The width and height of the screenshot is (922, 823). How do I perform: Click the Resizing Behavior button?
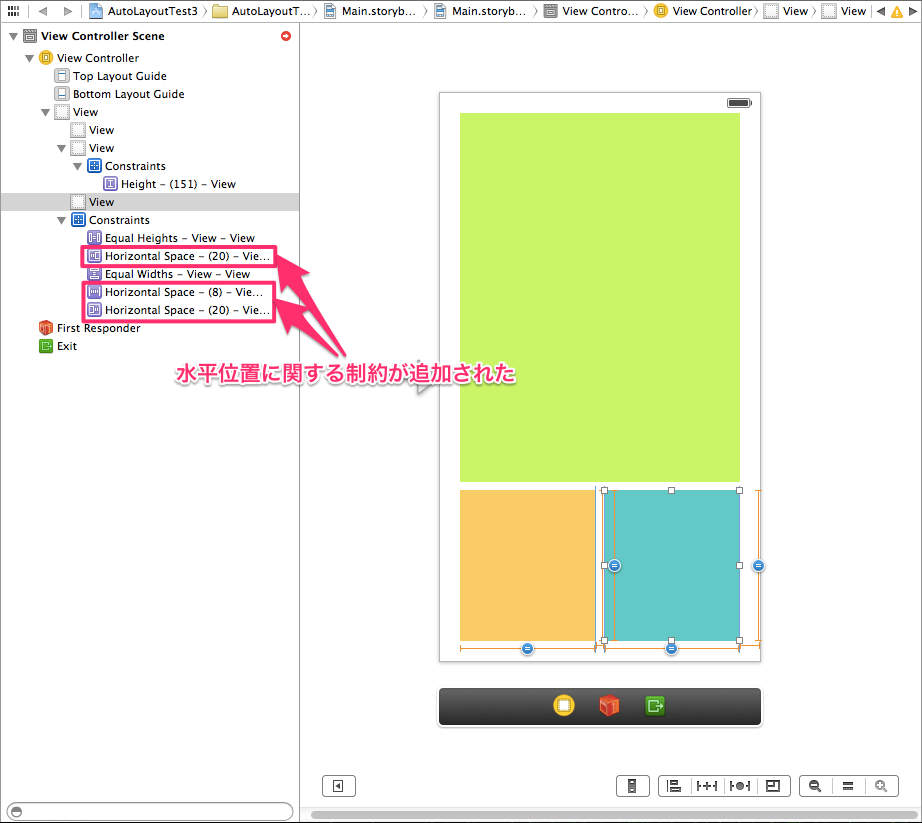tap(772, 786)
